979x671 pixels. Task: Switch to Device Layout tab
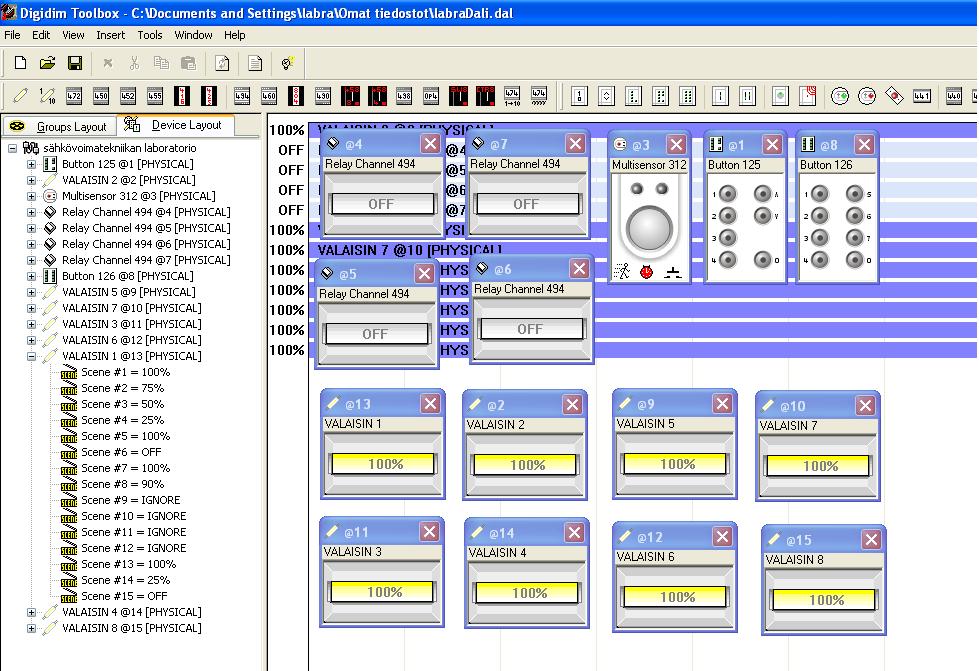(175, 125)
